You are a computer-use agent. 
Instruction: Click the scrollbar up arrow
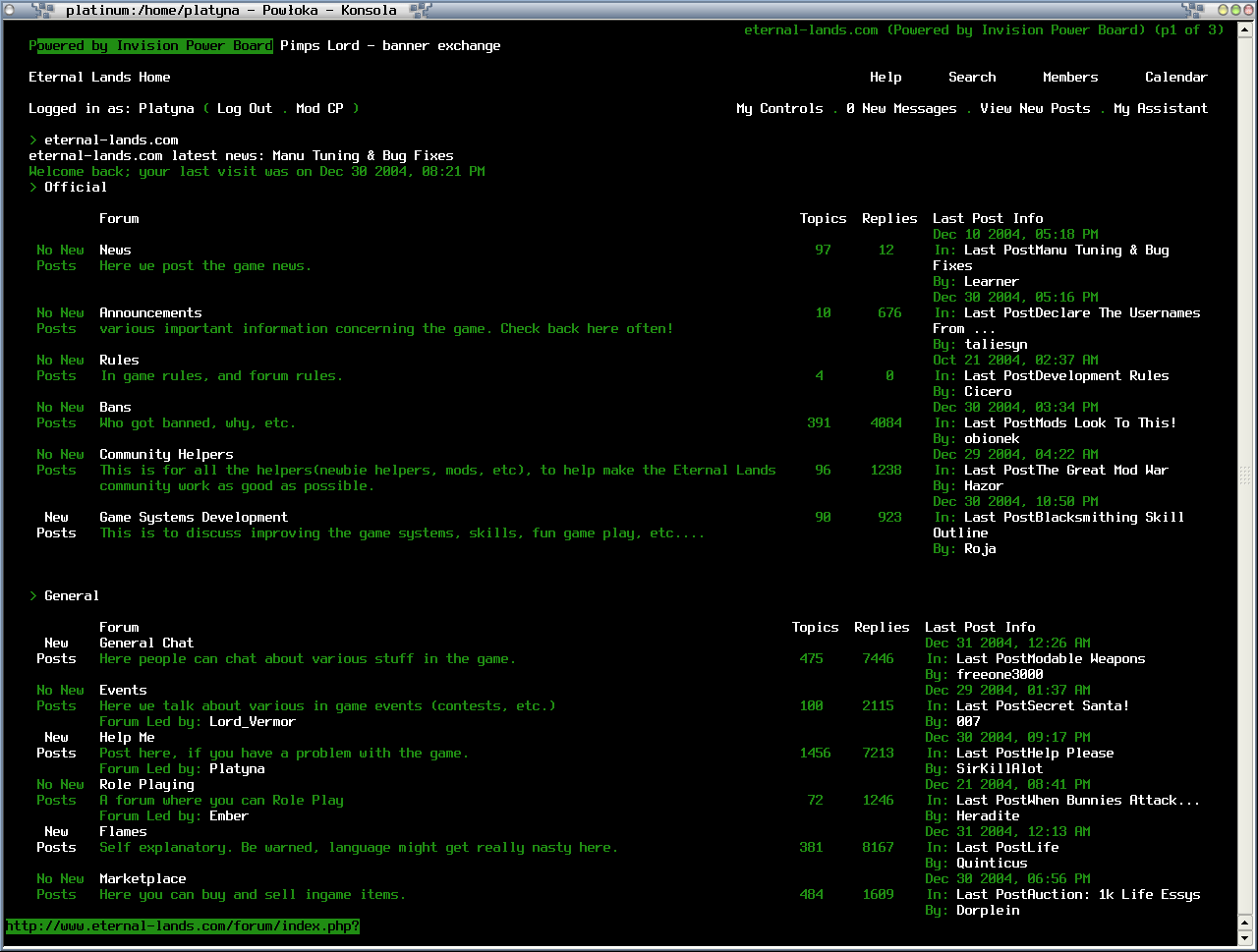pyautogui.click(x=1245, y=30)
